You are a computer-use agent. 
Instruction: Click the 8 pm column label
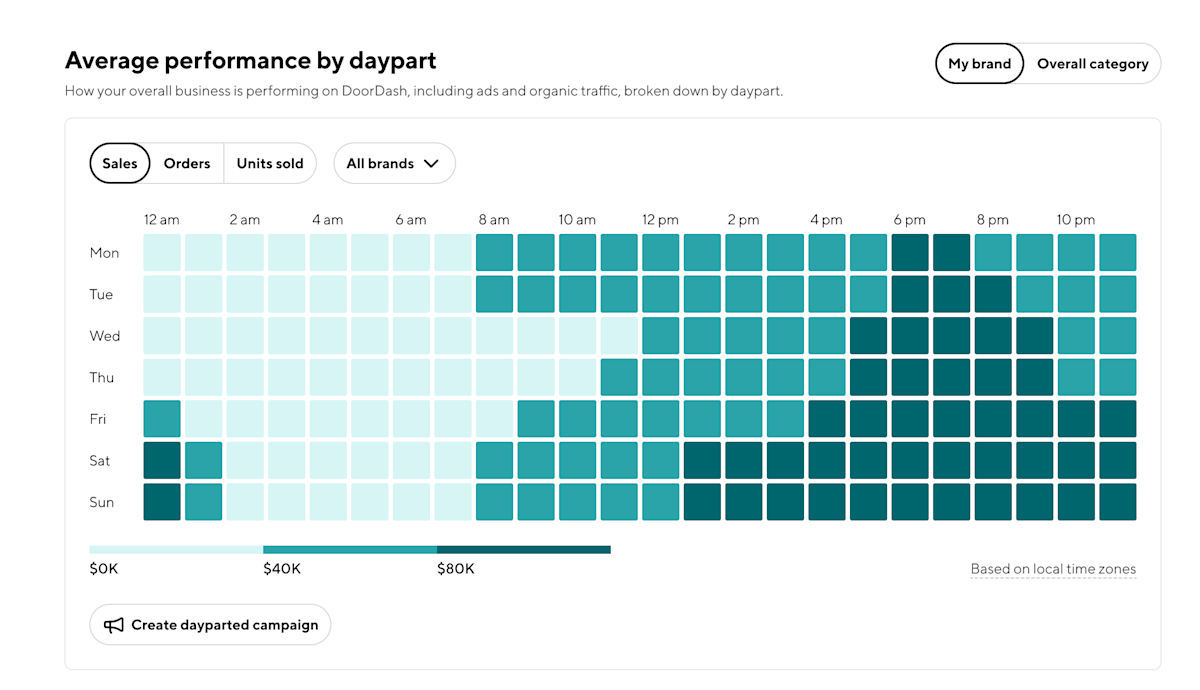coord(992,220)
